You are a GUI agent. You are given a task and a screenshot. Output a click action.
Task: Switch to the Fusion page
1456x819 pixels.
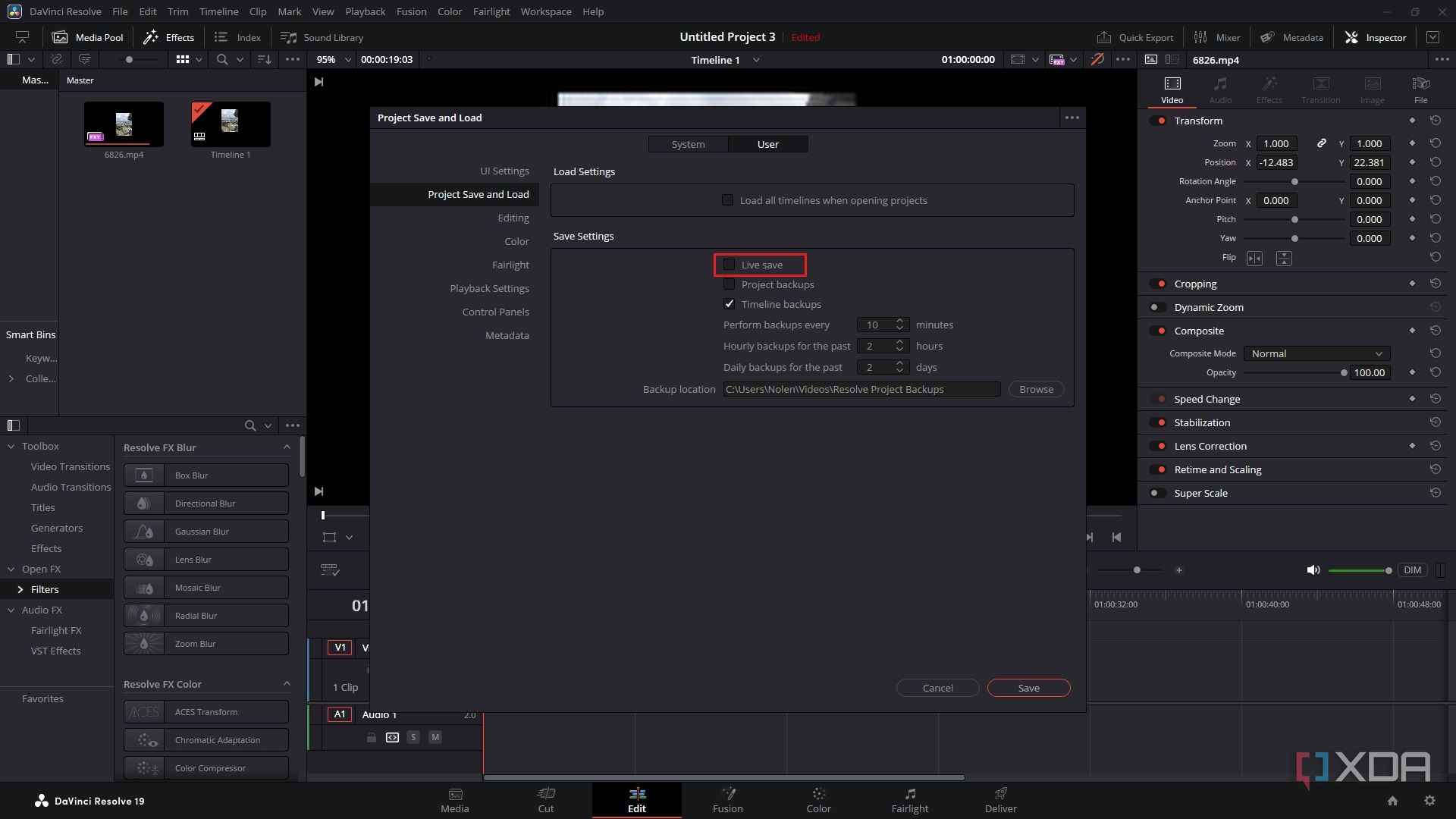pyautogui.click(x=727, y=800)
